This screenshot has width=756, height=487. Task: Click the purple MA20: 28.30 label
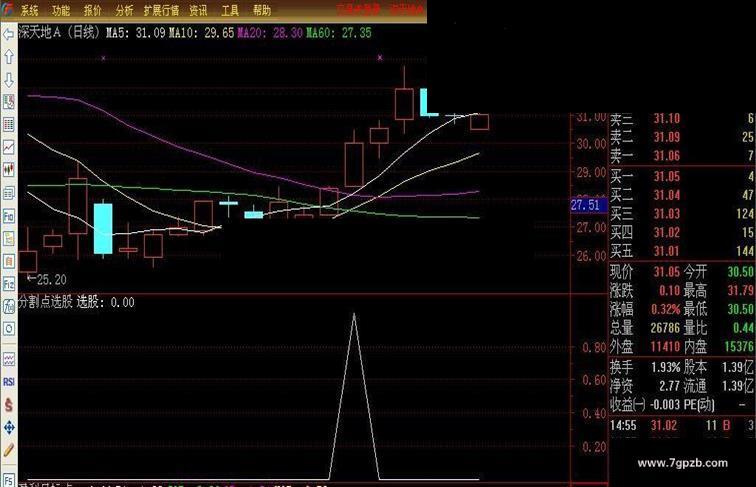pyautogui.click(x=270, y=33)
